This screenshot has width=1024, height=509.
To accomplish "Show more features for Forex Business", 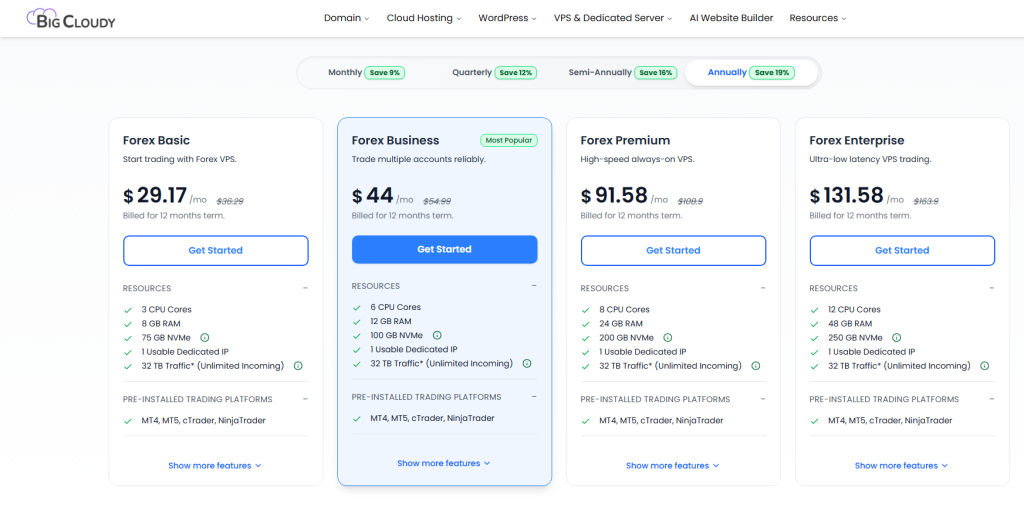I will 443,463.
